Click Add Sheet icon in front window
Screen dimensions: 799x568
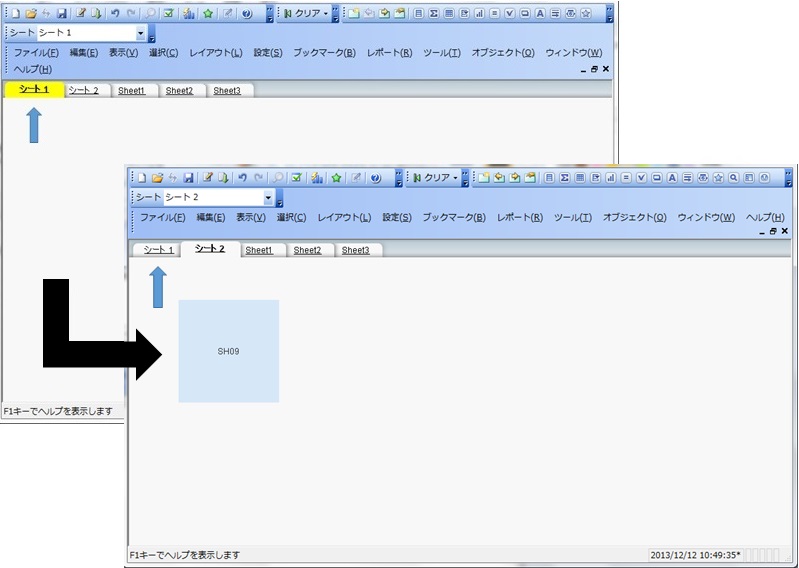click(x=484, y=177)
